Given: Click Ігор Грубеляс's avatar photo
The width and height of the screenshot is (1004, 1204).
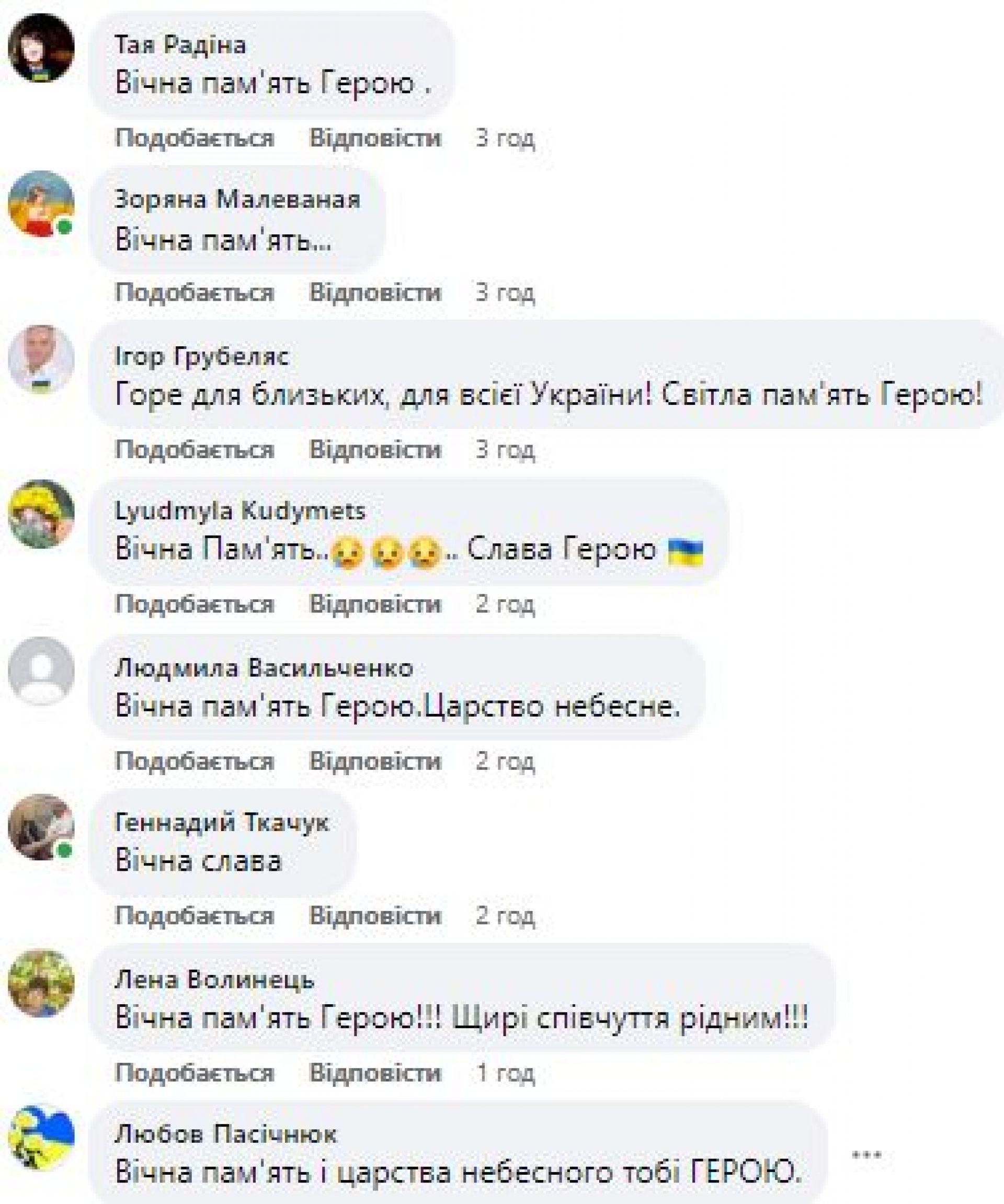Looking at the screenshot, I should (x=41, y=359).
